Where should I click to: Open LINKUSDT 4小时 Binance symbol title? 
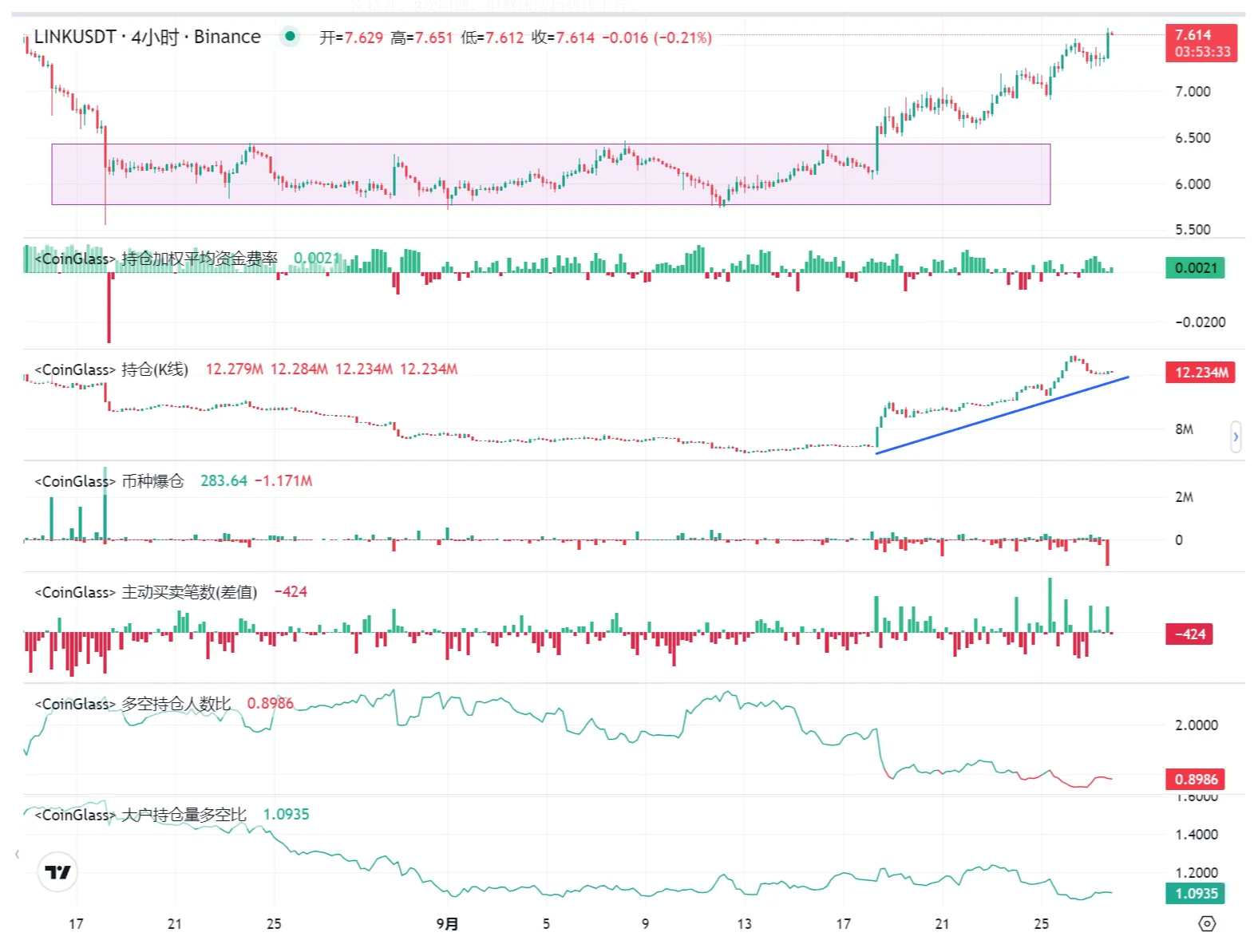click(148, 37)
